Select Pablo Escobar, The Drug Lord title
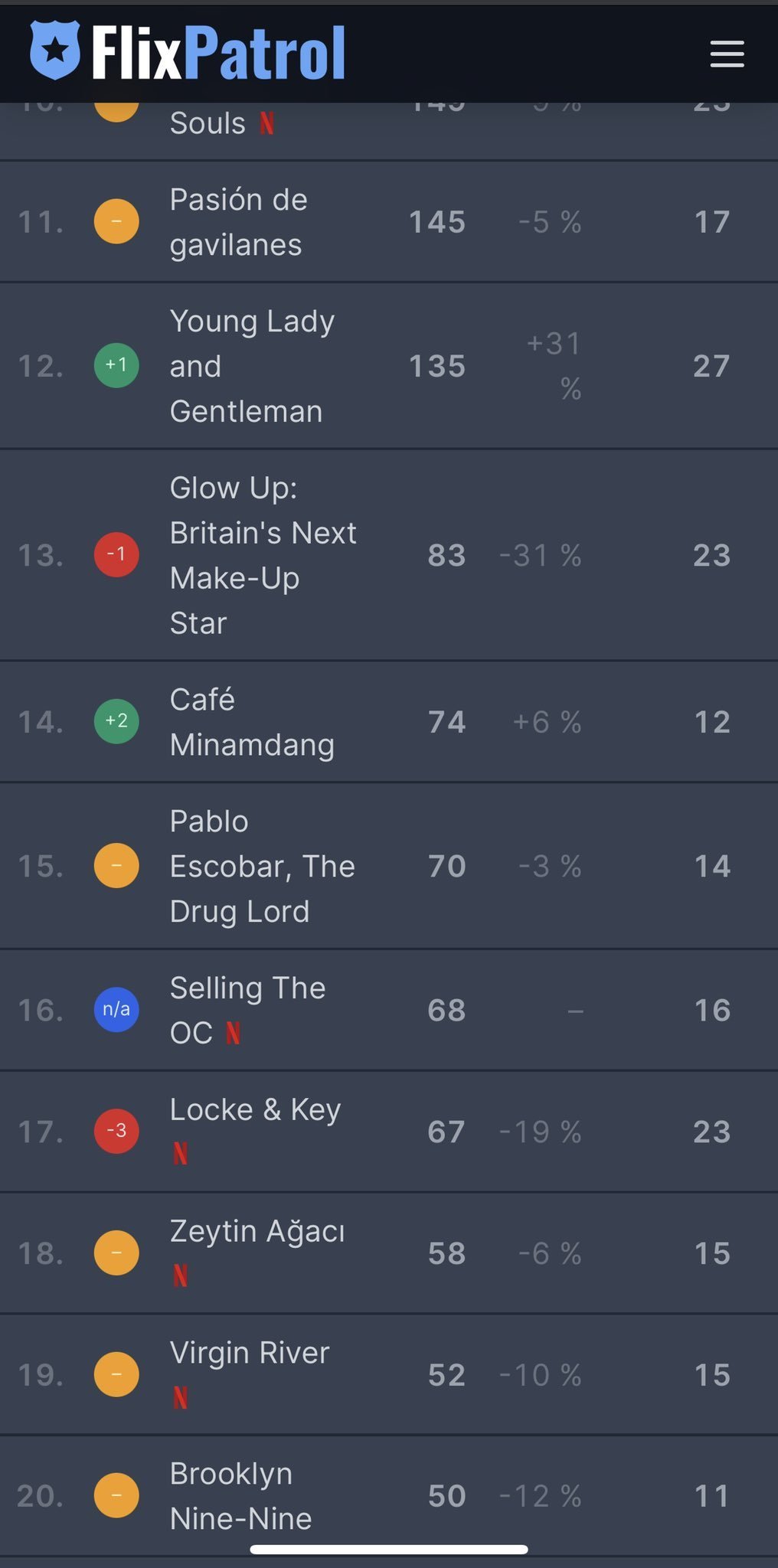 (x=261, y=866)
